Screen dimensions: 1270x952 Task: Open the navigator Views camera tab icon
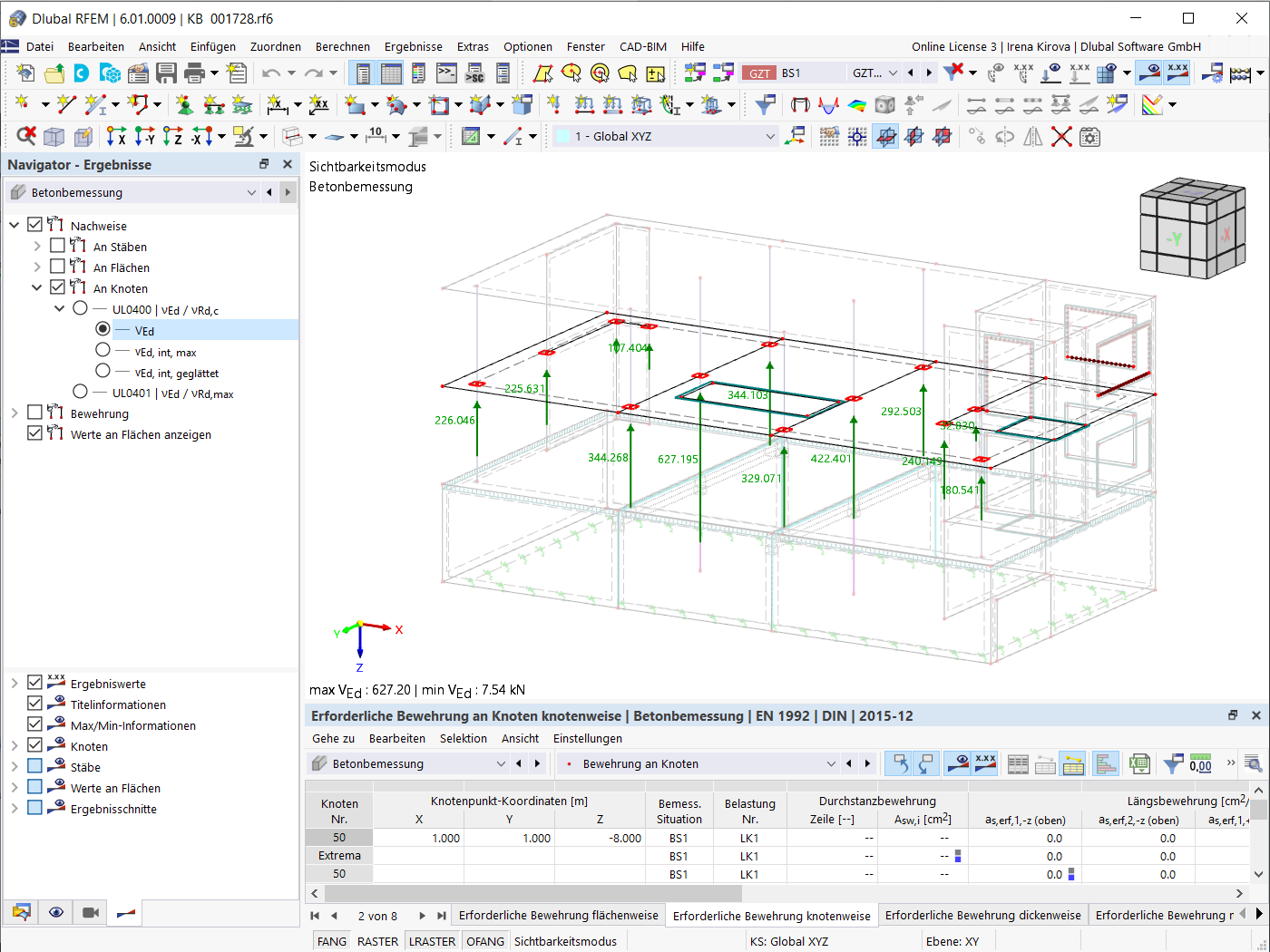91,912
